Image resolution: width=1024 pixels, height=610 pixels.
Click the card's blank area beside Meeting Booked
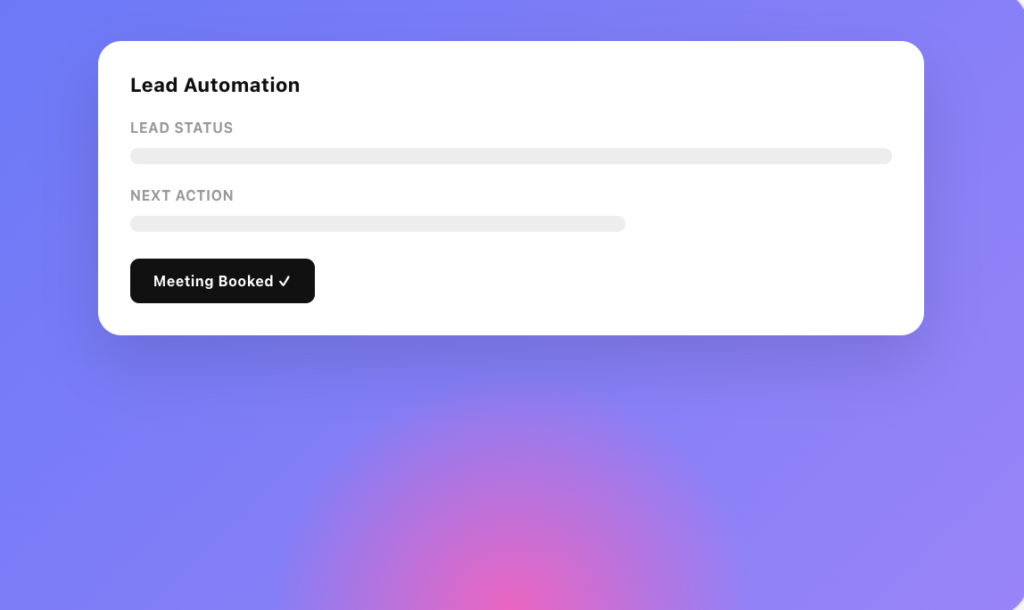click(588, 281)
